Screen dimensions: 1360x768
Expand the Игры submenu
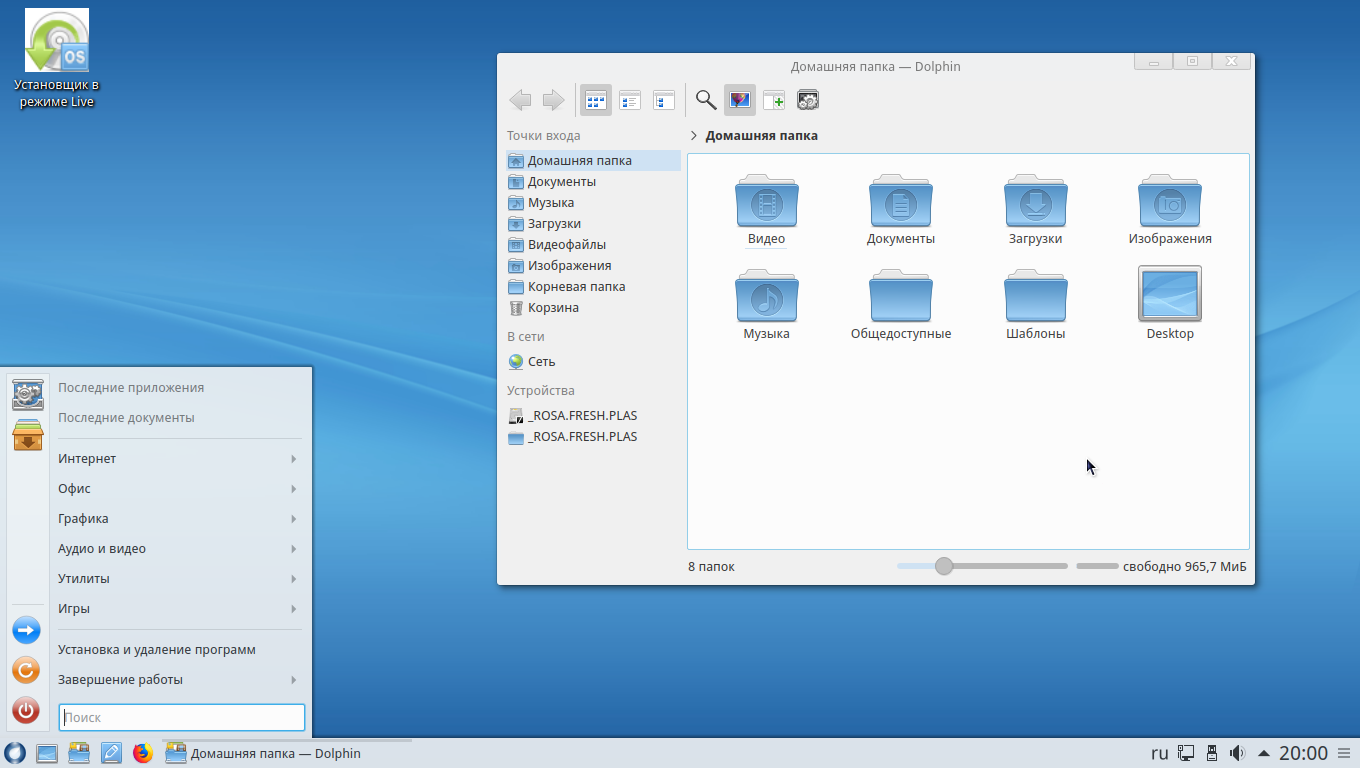pyautogui.click(x=180, y=609)
